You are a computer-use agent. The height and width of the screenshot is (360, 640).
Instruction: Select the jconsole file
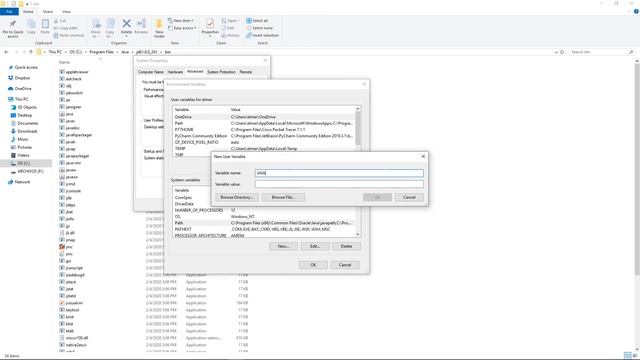[x=70, y=191]
